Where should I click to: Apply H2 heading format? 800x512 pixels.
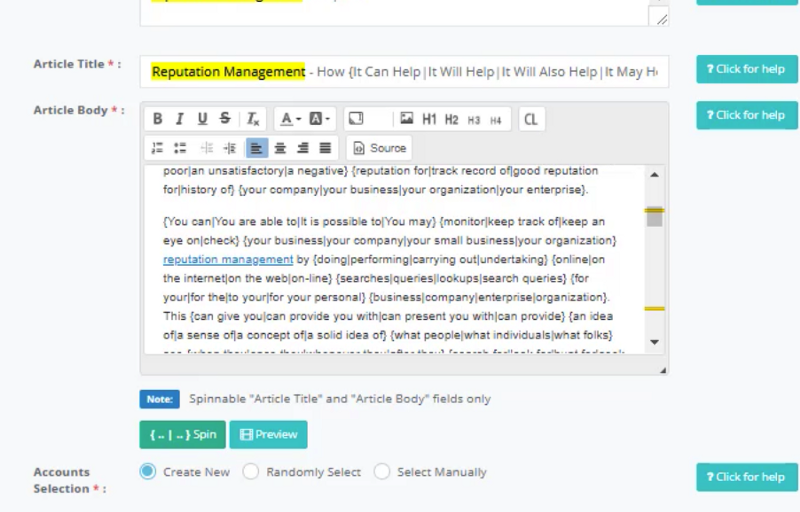452,119
